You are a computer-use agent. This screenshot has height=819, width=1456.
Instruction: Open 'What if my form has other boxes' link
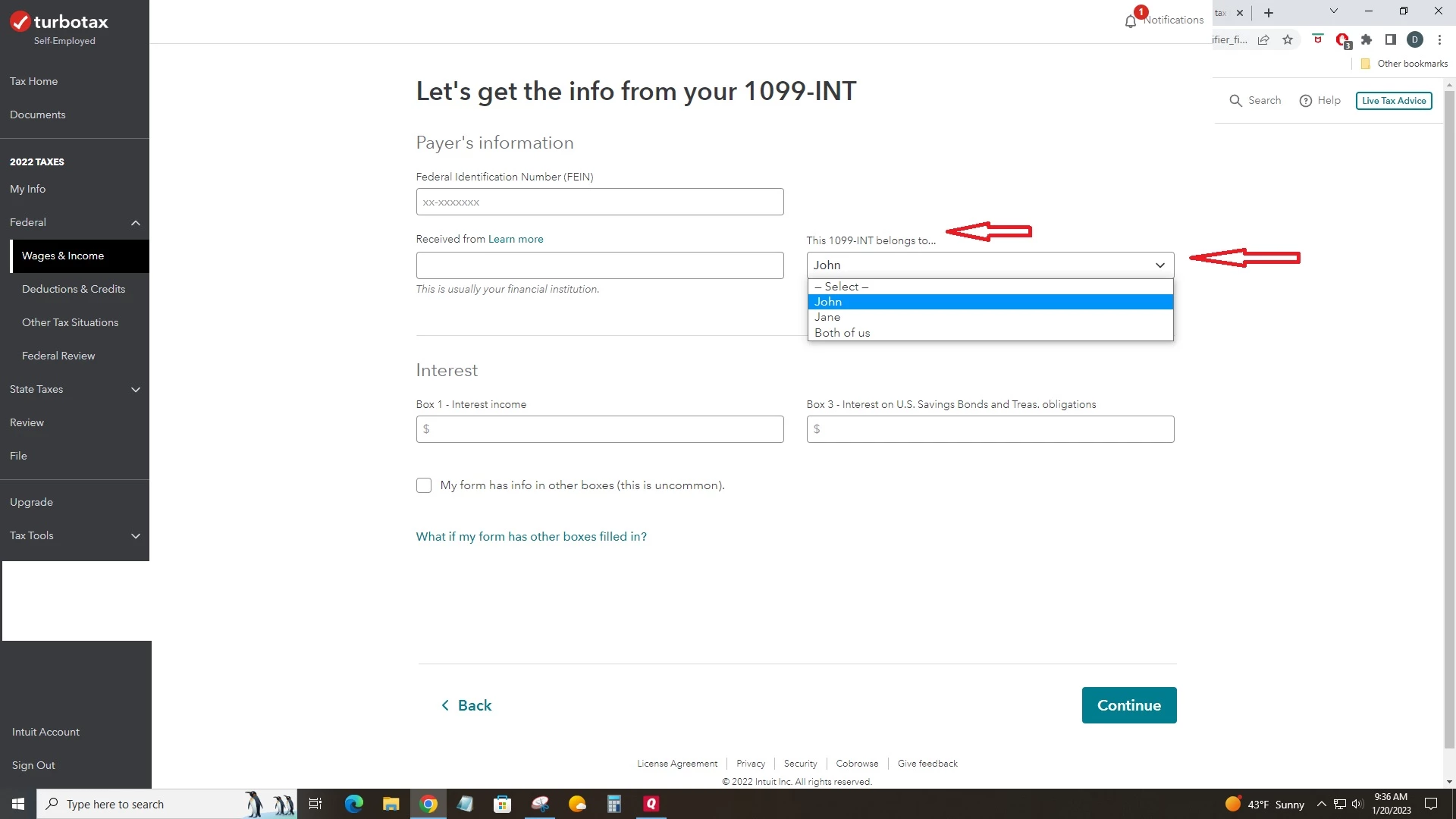(x=531, y=536)
